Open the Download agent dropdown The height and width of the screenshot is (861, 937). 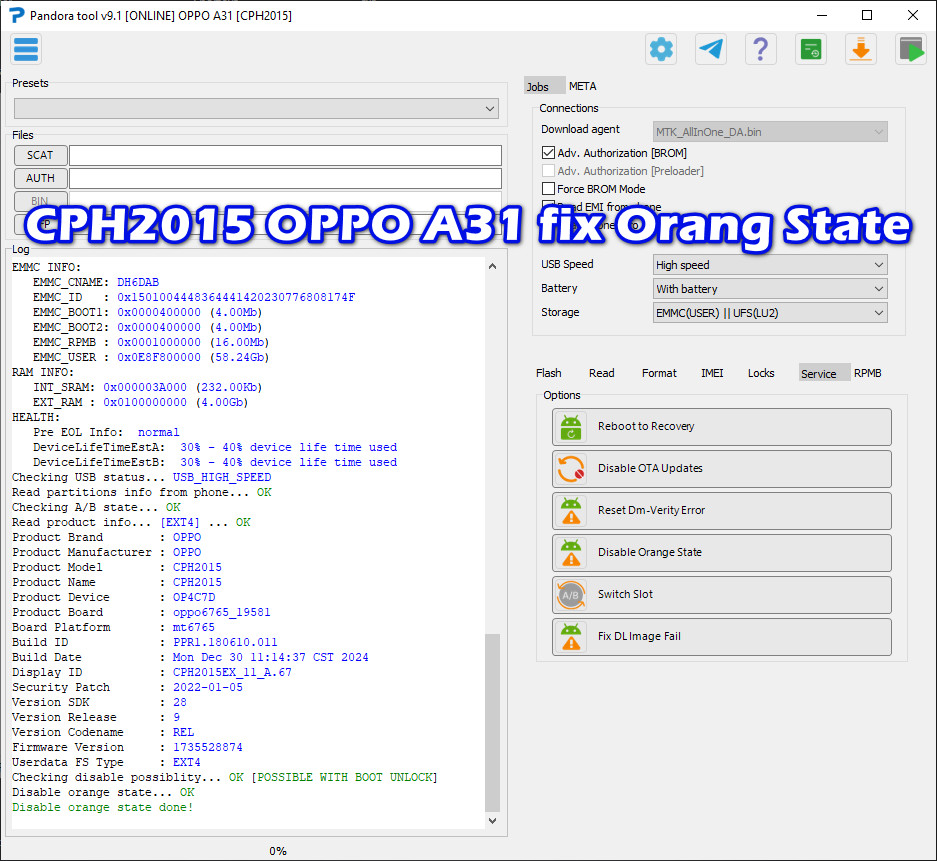(770, 132)
